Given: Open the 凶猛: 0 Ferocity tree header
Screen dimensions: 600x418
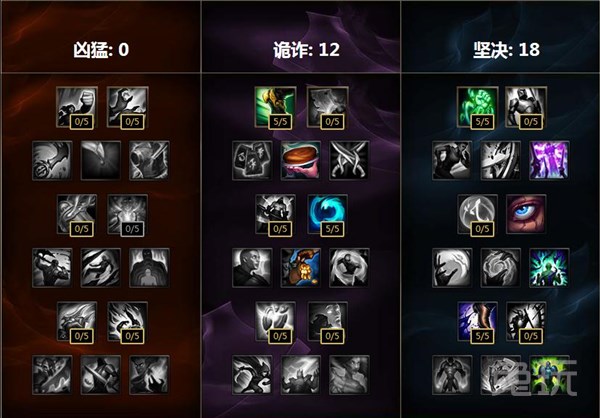Looking at the screenshot, I should pyautogui.click(x=101, y=50).
